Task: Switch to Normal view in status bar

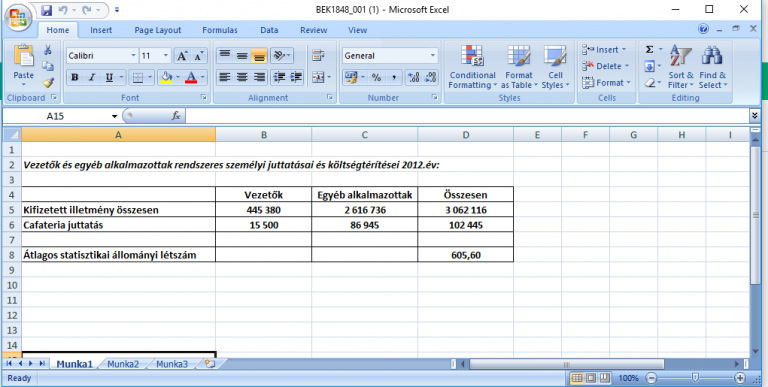Action: tap(577, 378)
